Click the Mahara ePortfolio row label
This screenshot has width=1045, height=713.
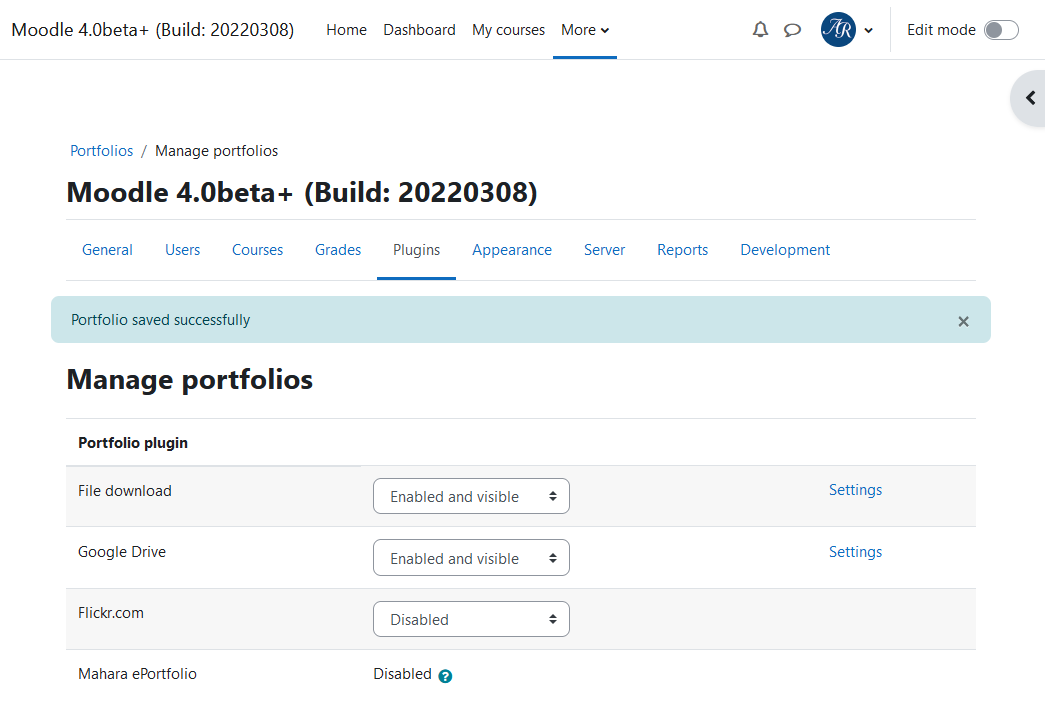(137, 674)
